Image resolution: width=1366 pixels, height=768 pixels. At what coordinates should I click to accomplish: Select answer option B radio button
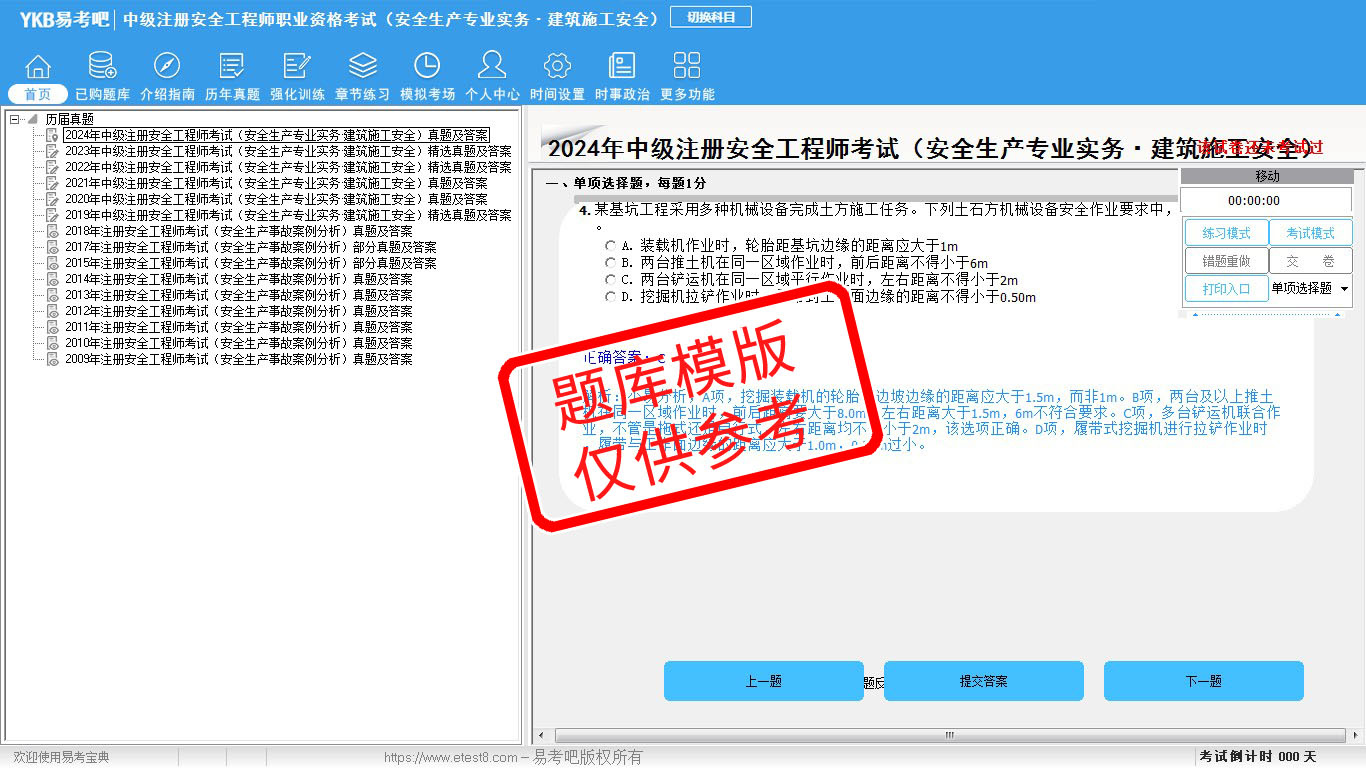[x=610, y=263]
